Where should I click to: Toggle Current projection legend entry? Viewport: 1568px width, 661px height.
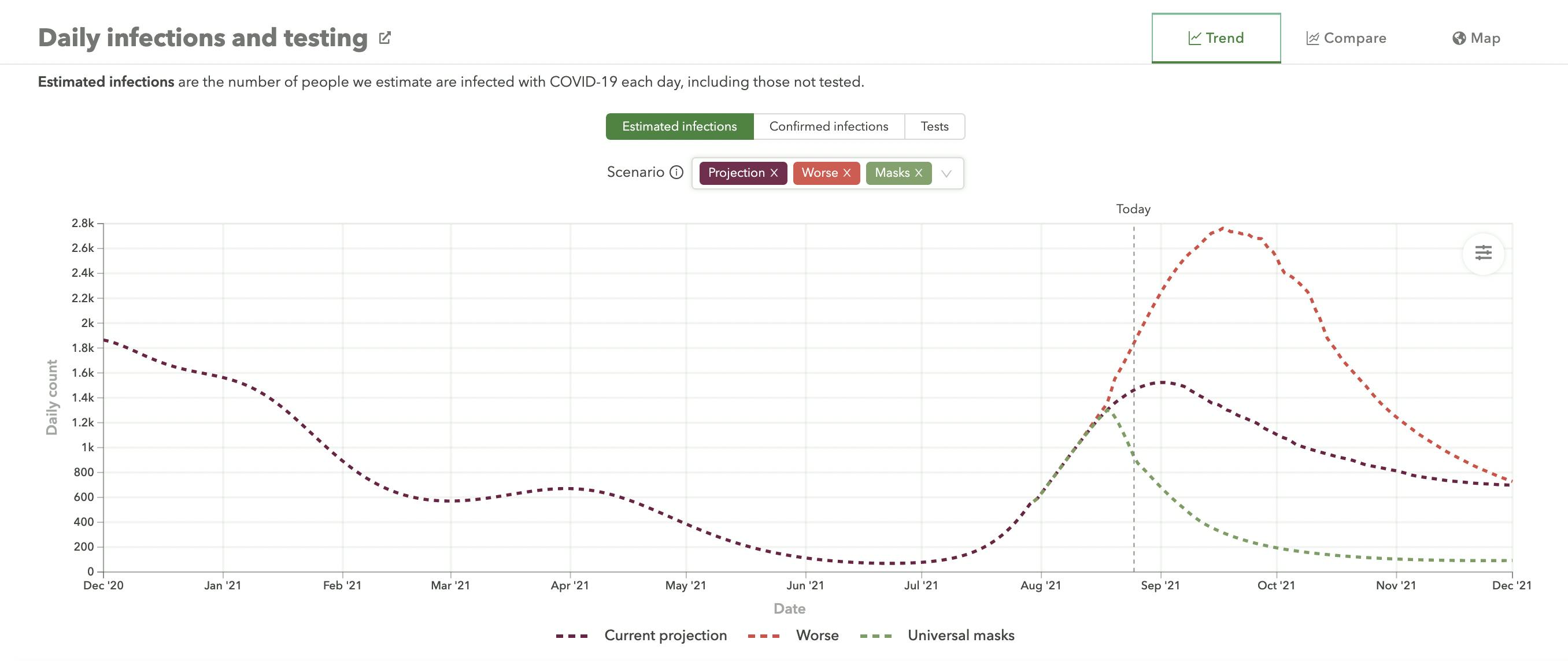tap(665, 636)
